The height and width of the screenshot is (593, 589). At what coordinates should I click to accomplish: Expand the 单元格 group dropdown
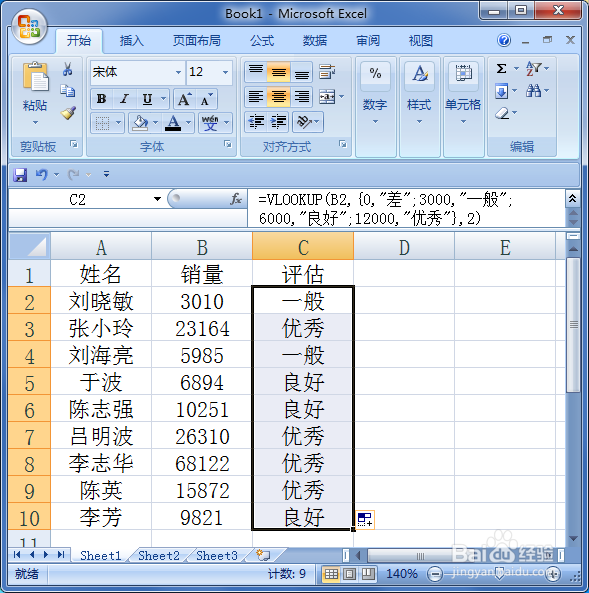463,121
